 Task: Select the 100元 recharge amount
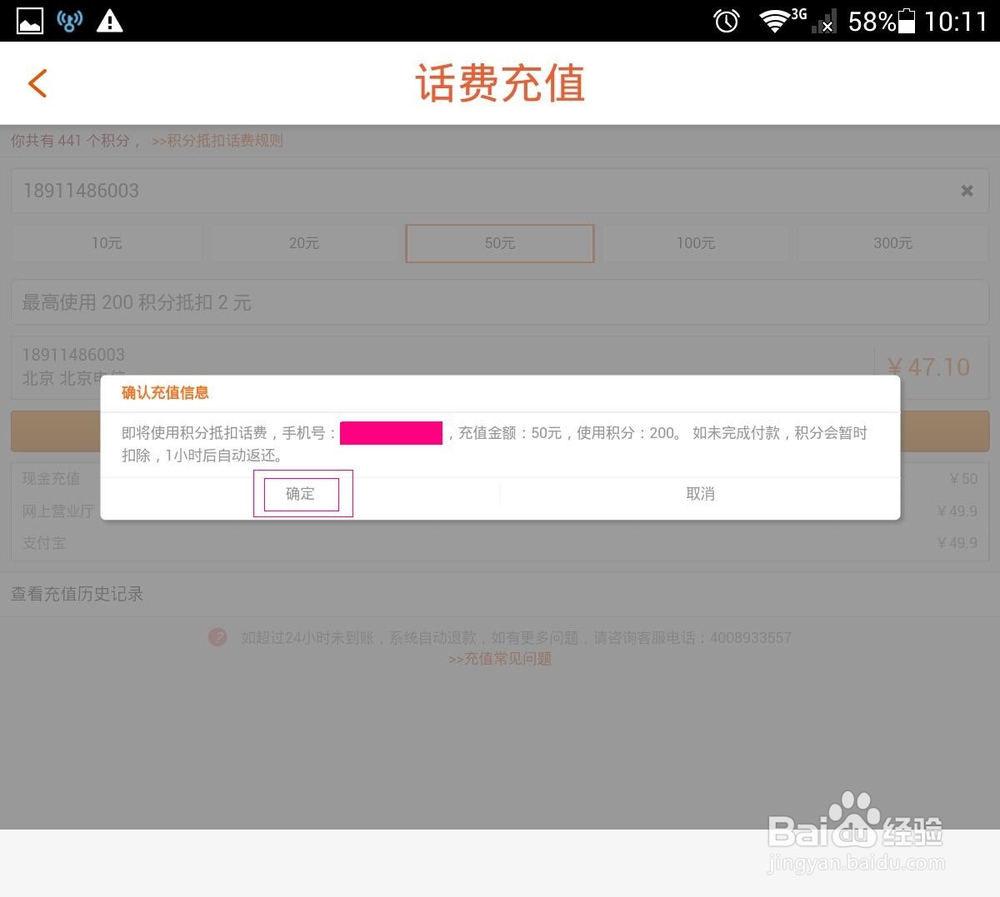(697, 243)
